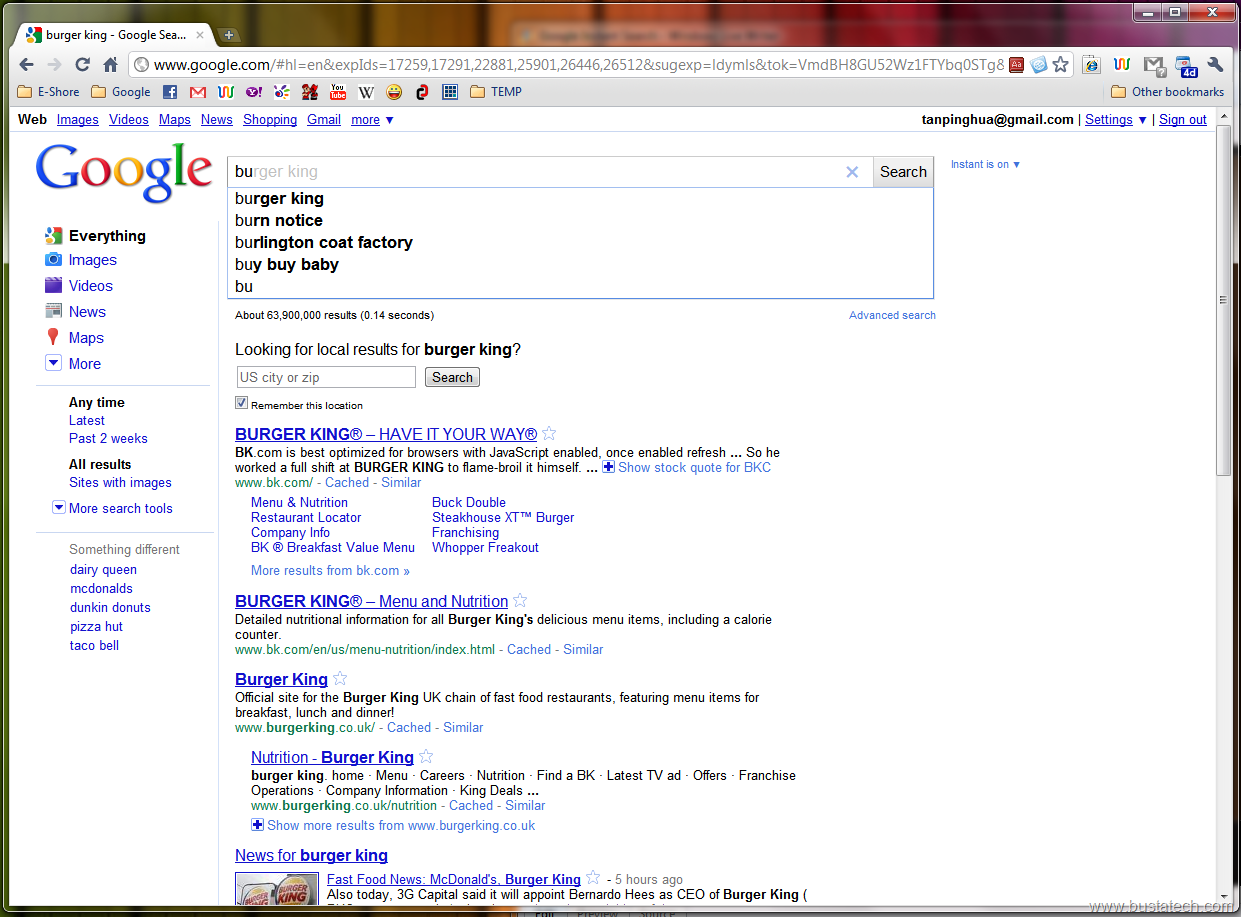Open More results from bk.com

tap(330, 571)
